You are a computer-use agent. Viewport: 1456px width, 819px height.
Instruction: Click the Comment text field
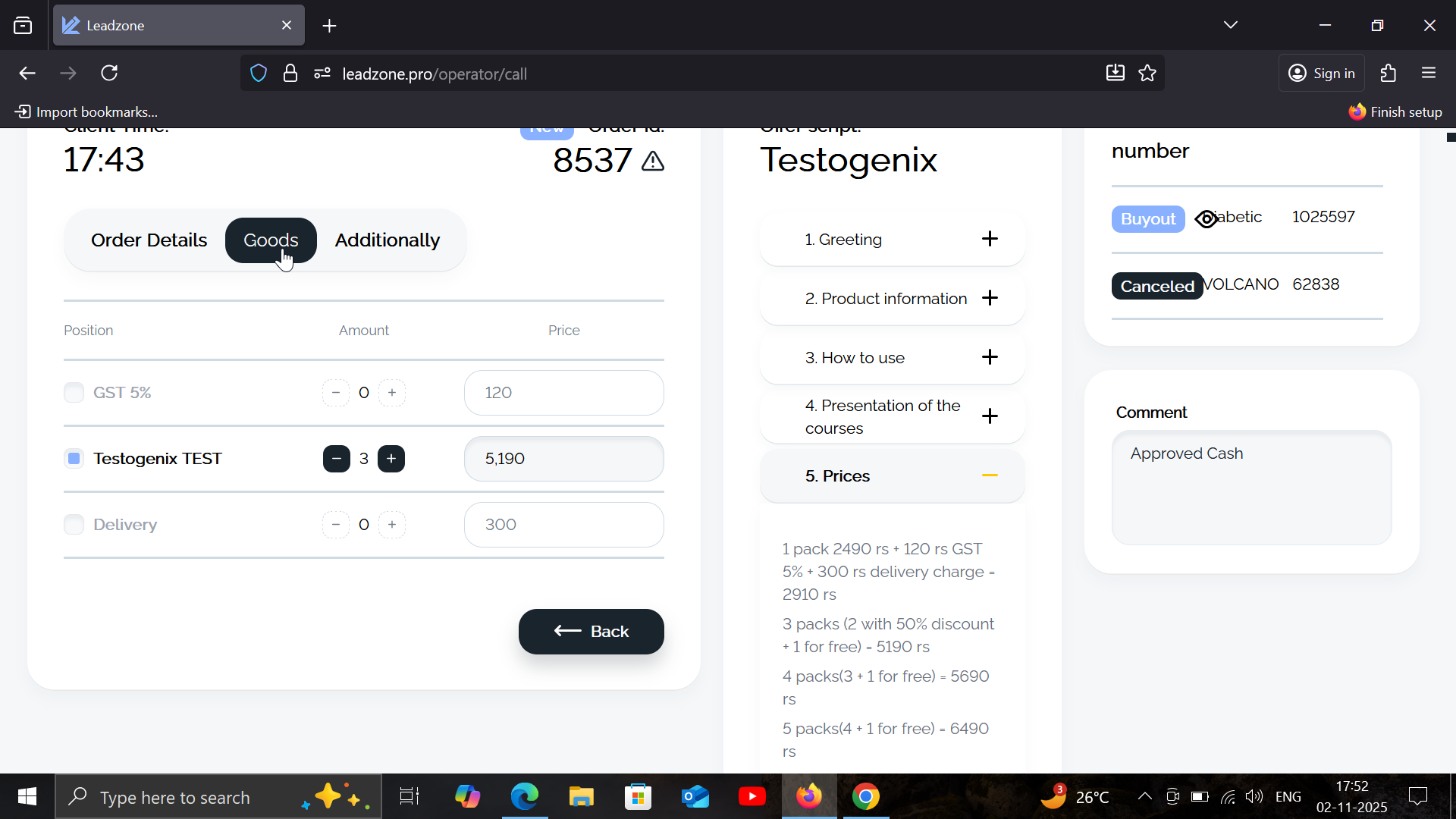click(x=1251, y=488)
